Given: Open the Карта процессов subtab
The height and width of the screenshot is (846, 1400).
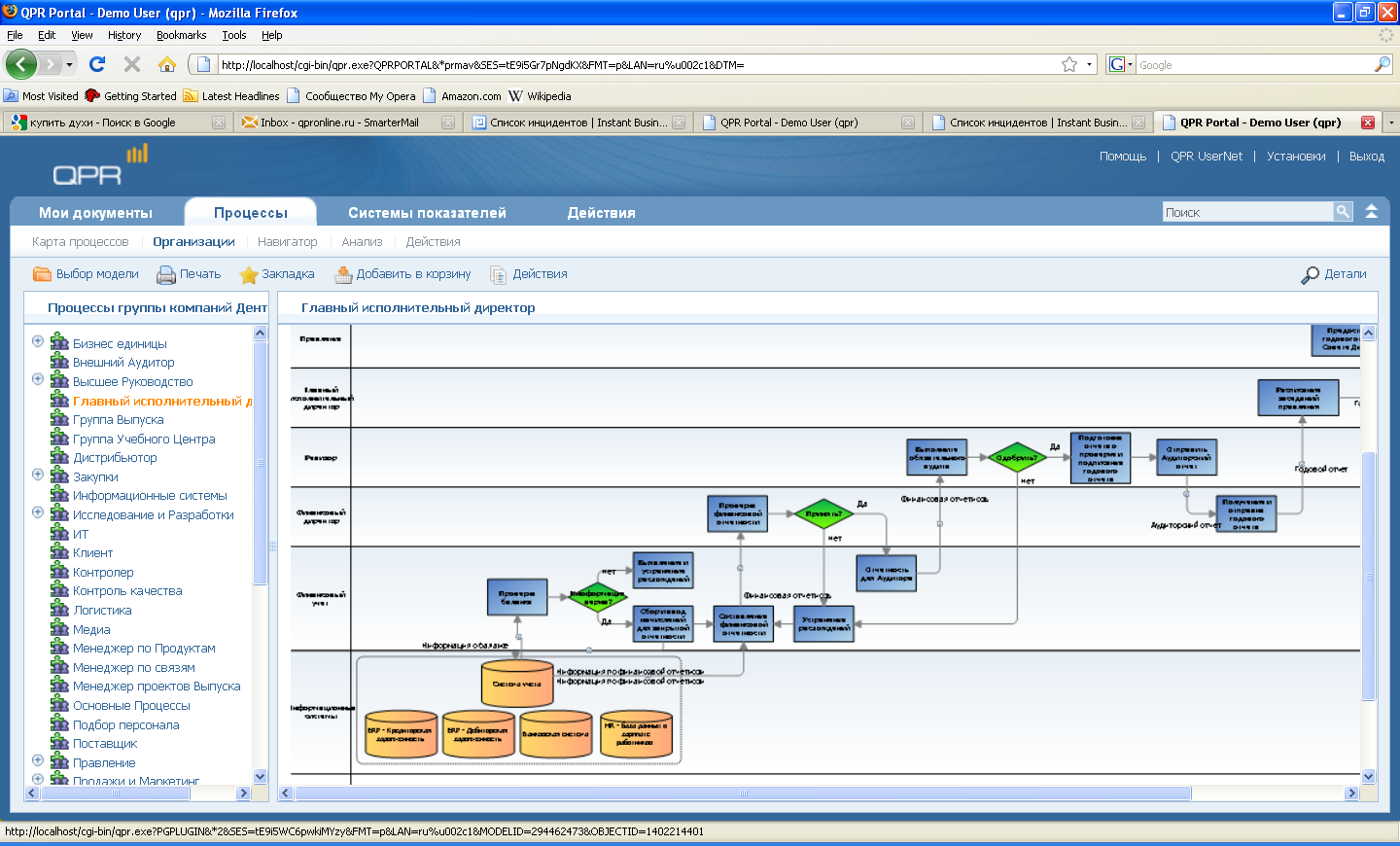Looking at the screenshot, I should pos(80,242).
